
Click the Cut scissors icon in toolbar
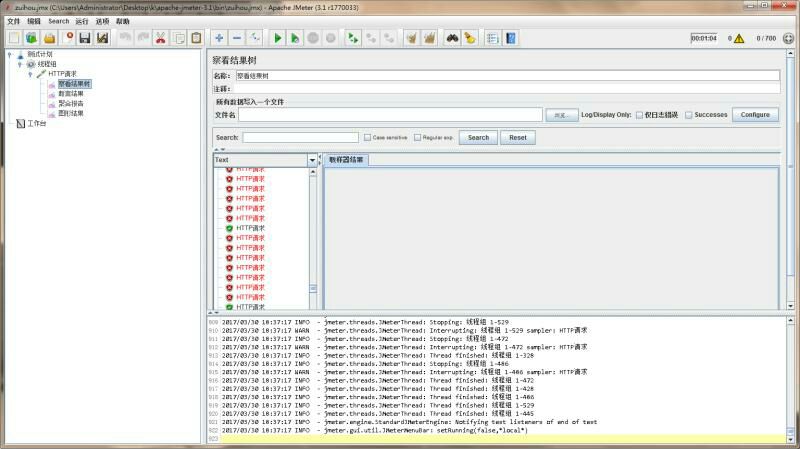click(159, 38)
